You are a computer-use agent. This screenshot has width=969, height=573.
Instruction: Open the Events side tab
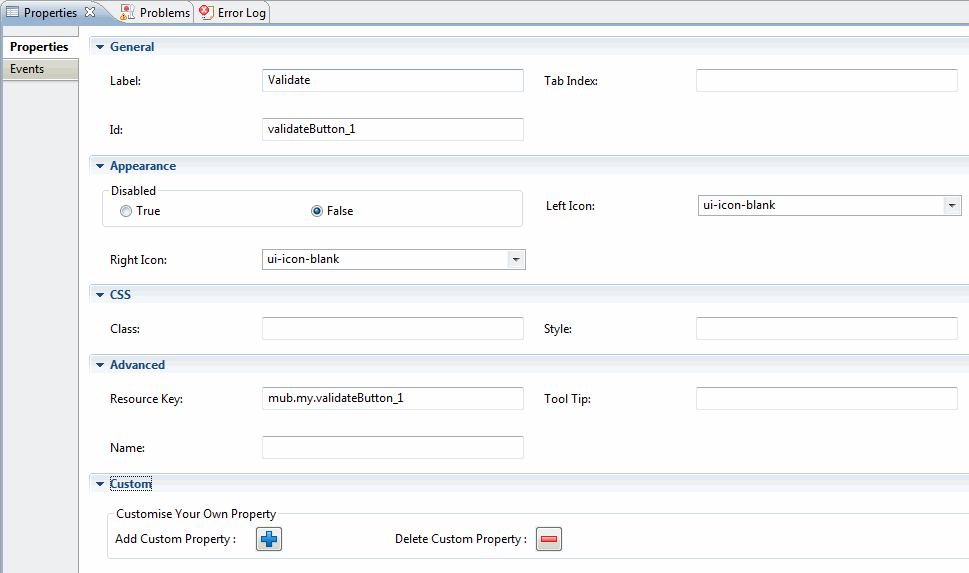40,69
